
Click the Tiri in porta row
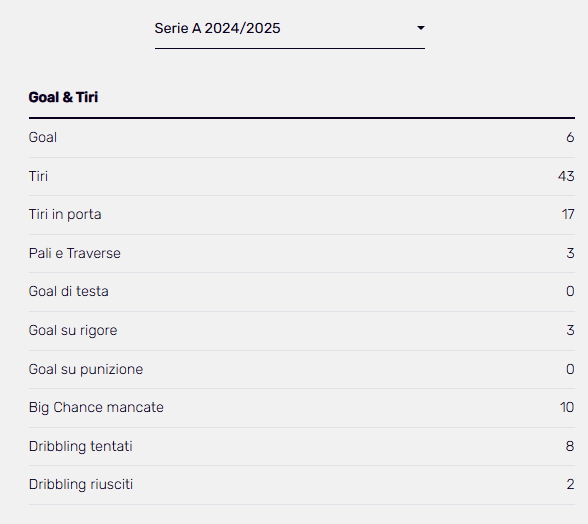302,215
